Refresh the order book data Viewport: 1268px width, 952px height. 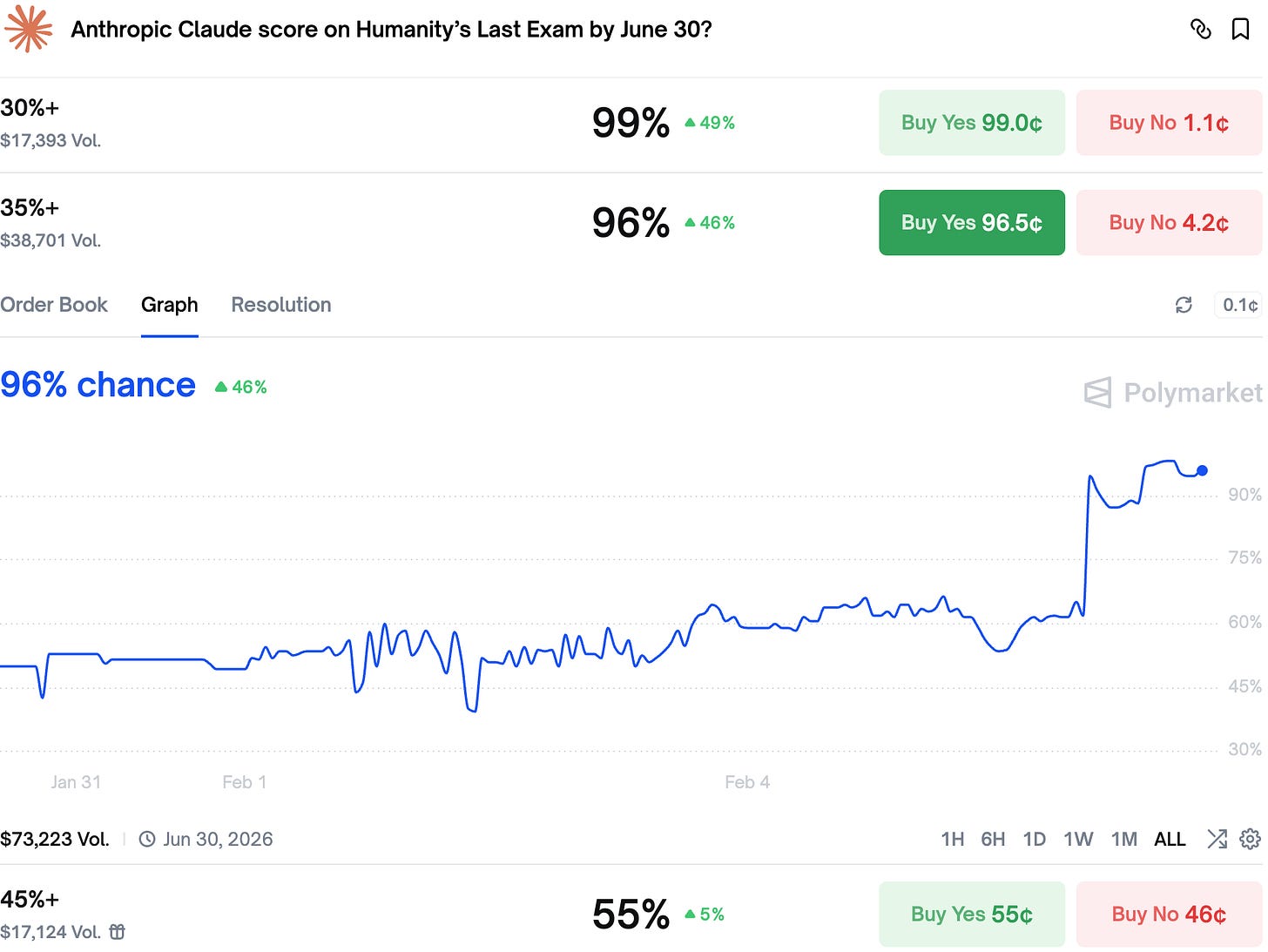coord(1184,305)
